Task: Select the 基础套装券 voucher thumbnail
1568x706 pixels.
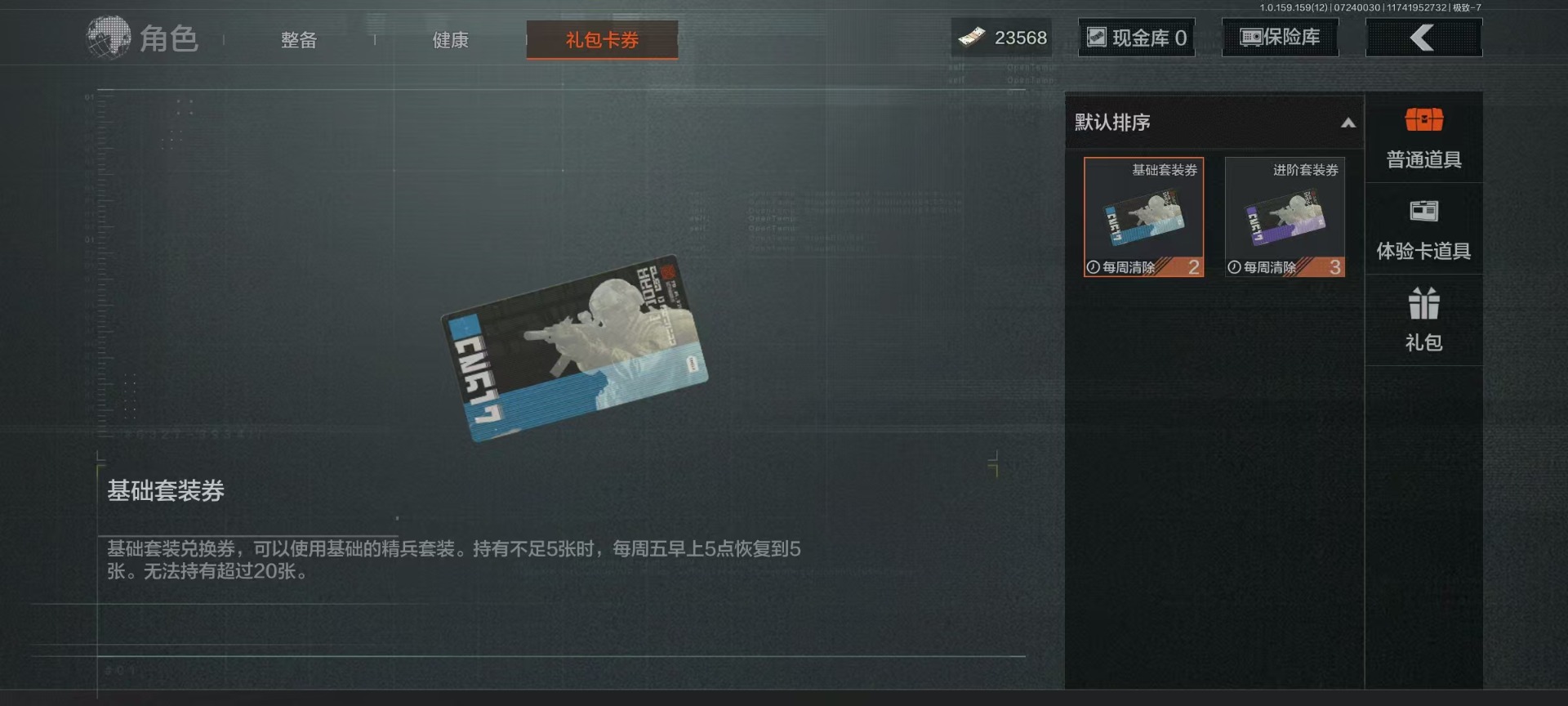Action: pyautogui.click(x=1143, y=217)
